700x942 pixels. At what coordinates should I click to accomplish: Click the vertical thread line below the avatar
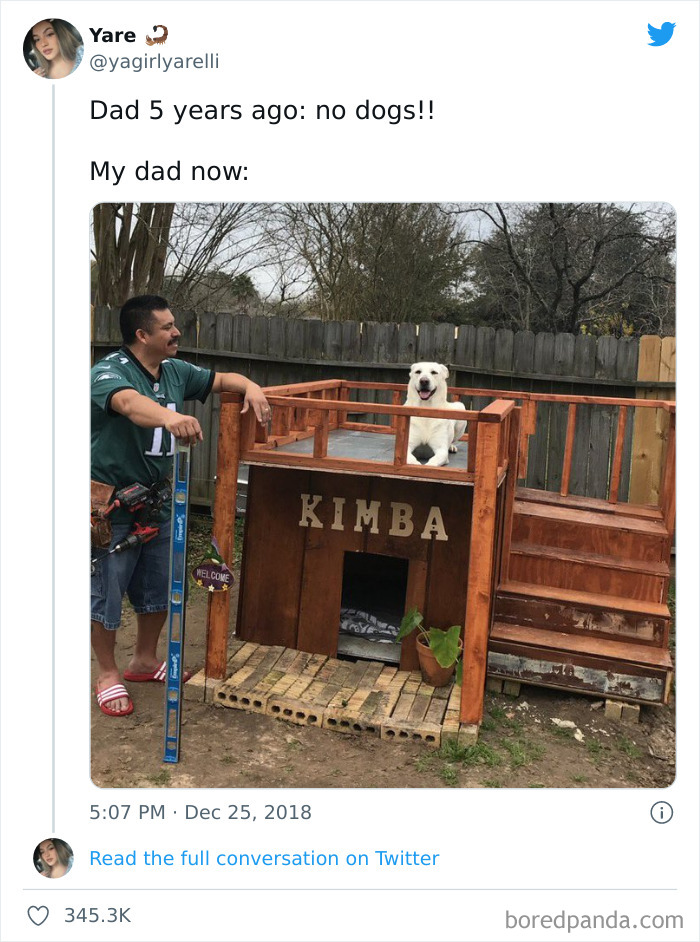[x=53, y=450]
